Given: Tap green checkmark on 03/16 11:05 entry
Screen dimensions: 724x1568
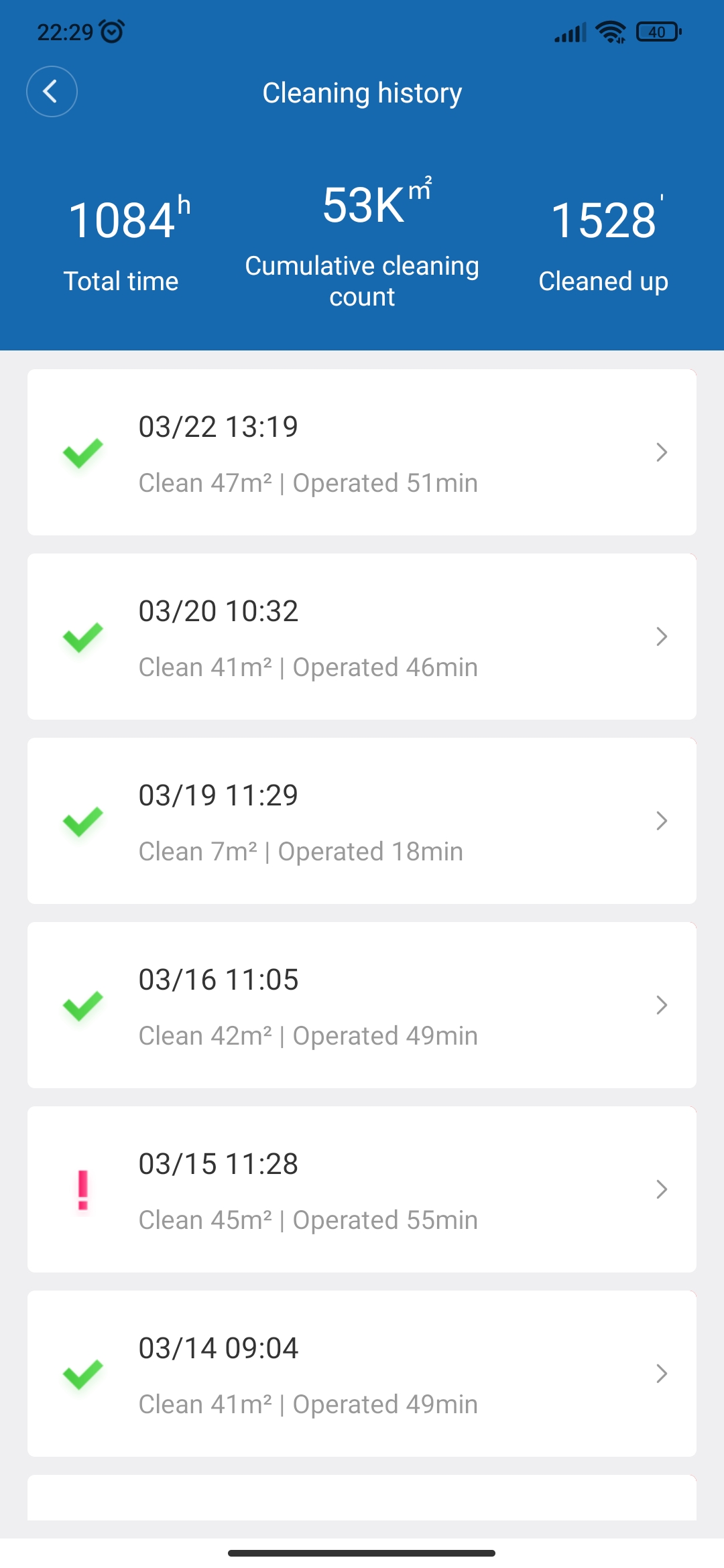Looking at the screenshot, I should tap(82, 1006).
